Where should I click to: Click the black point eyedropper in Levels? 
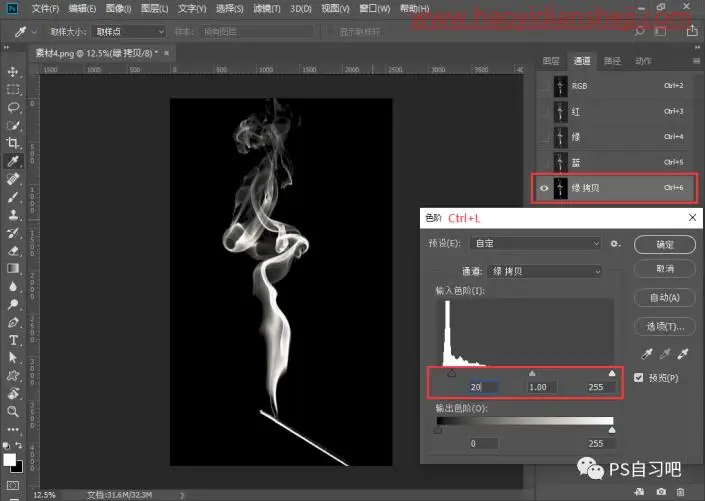point(647,354)
